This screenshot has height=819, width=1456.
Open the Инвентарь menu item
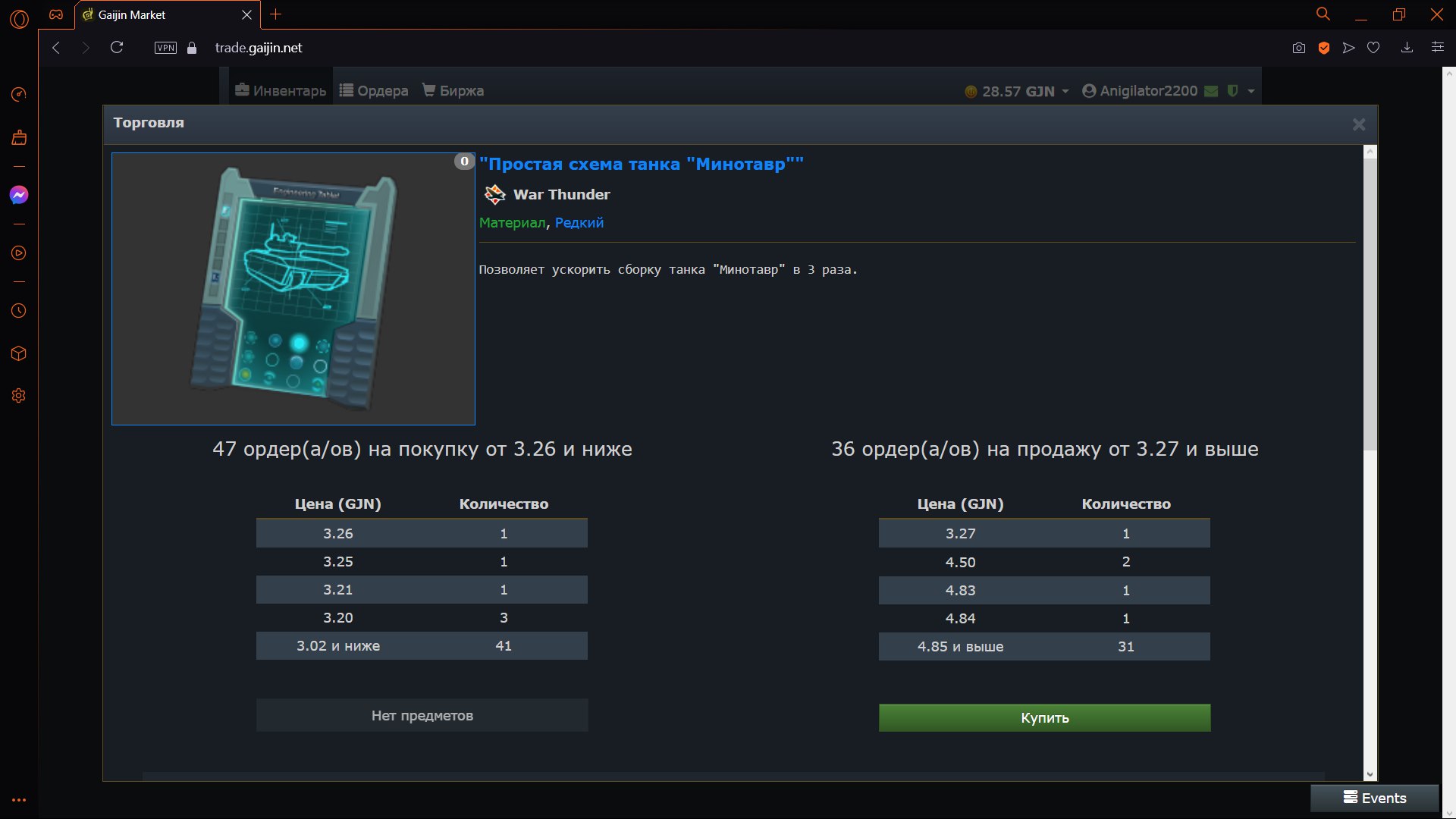281,91
